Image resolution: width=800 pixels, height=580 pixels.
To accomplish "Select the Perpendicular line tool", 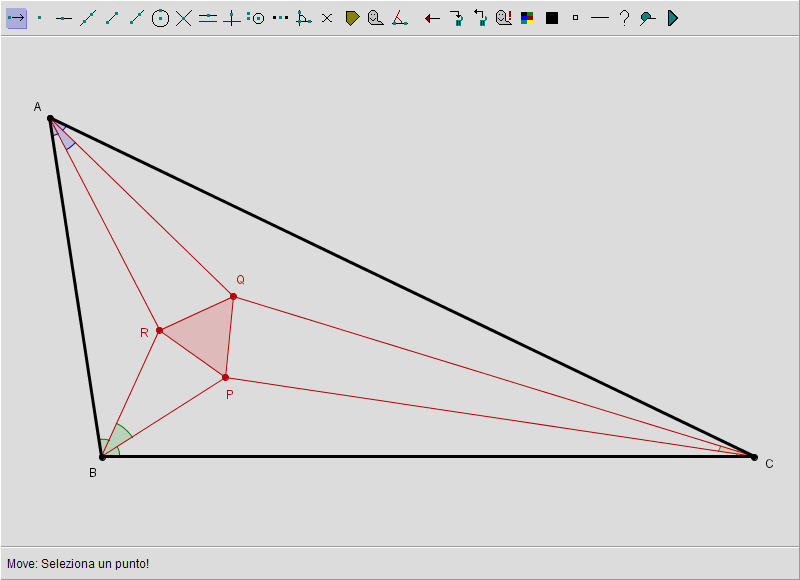I will (x=232, y=18).
